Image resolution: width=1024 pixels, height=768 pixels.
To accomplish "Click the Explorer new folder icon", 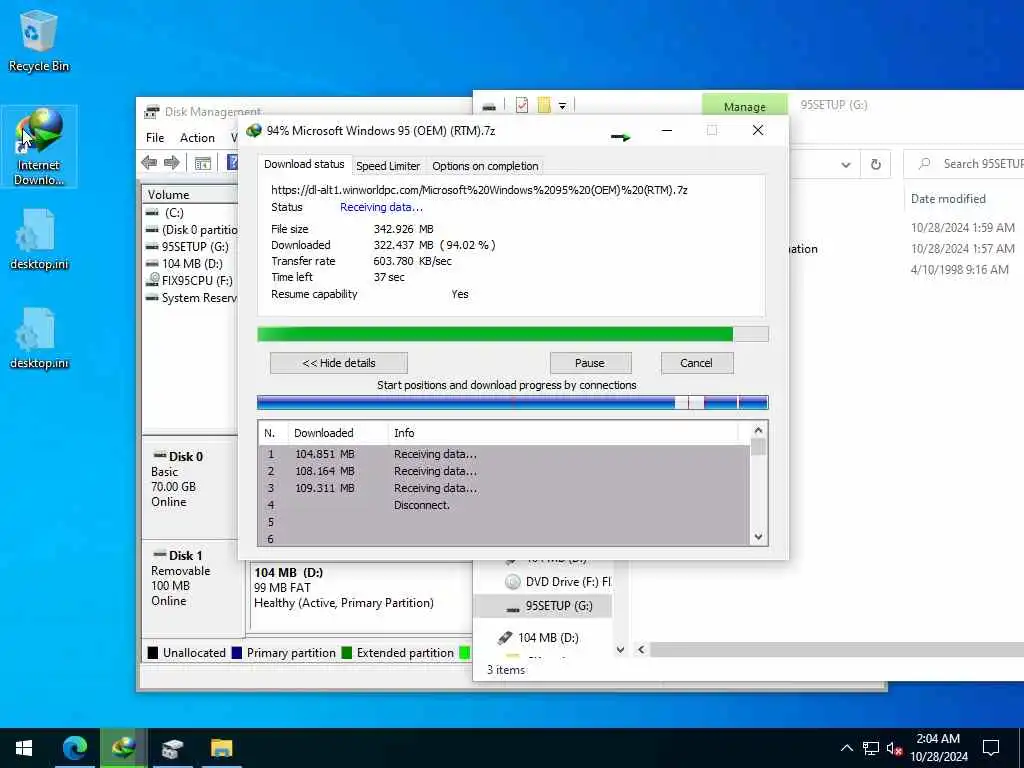I will point(543,104).
